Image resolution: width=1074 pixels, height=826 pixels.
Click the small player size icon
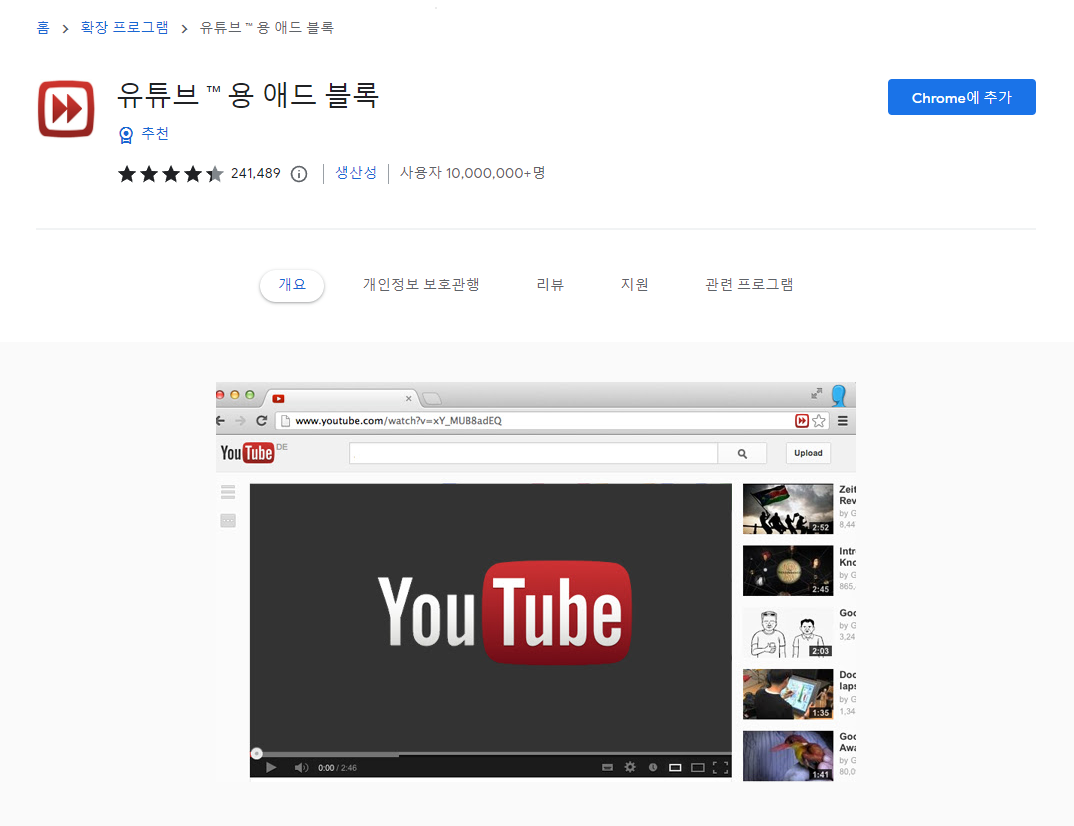click(675, 767)
